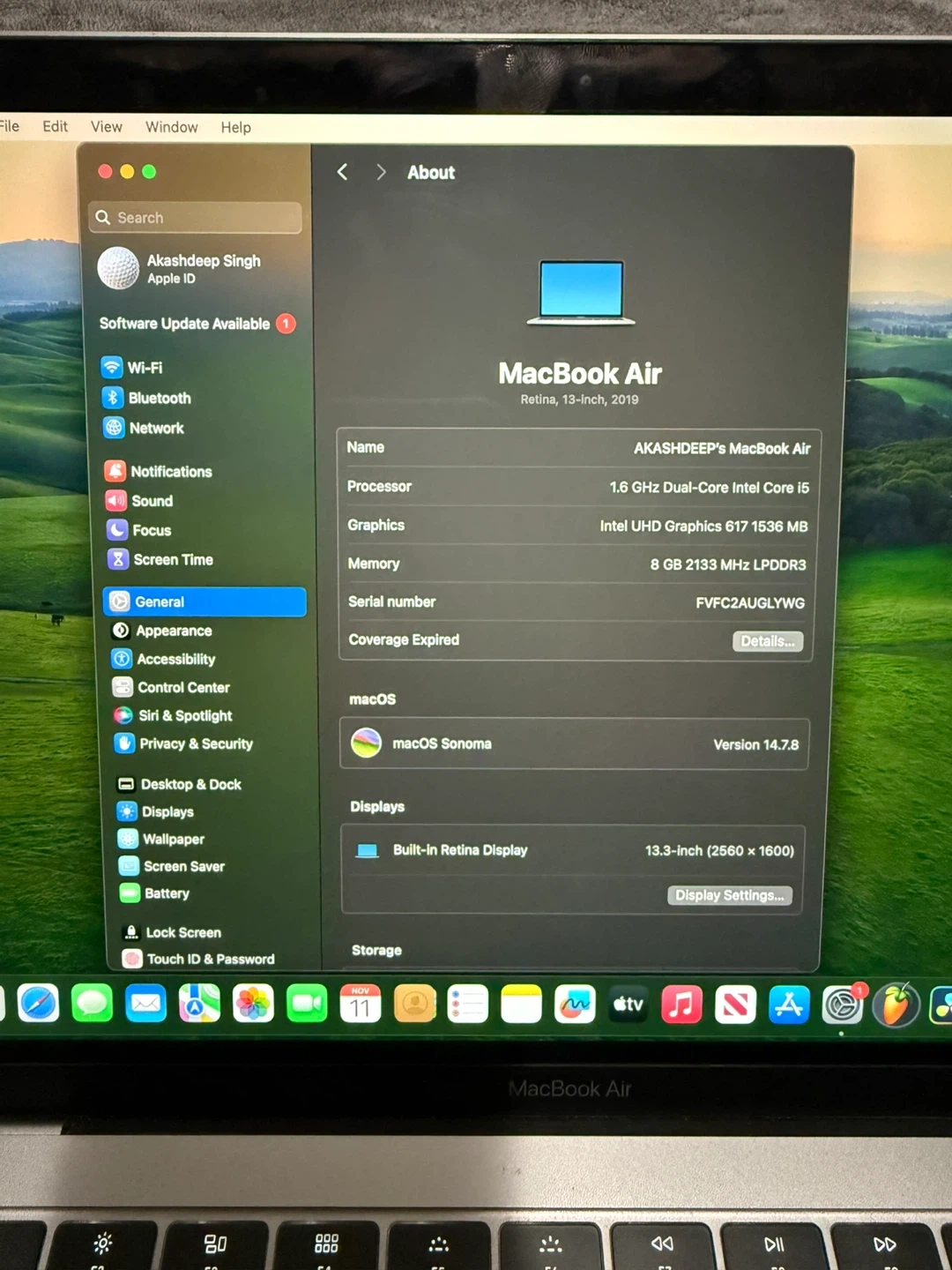The height and width of the screenshot is (1270, 952).
Task: Select Bluetooth in the sidebar
Action: pyautogui.click(x=159, y=398)
